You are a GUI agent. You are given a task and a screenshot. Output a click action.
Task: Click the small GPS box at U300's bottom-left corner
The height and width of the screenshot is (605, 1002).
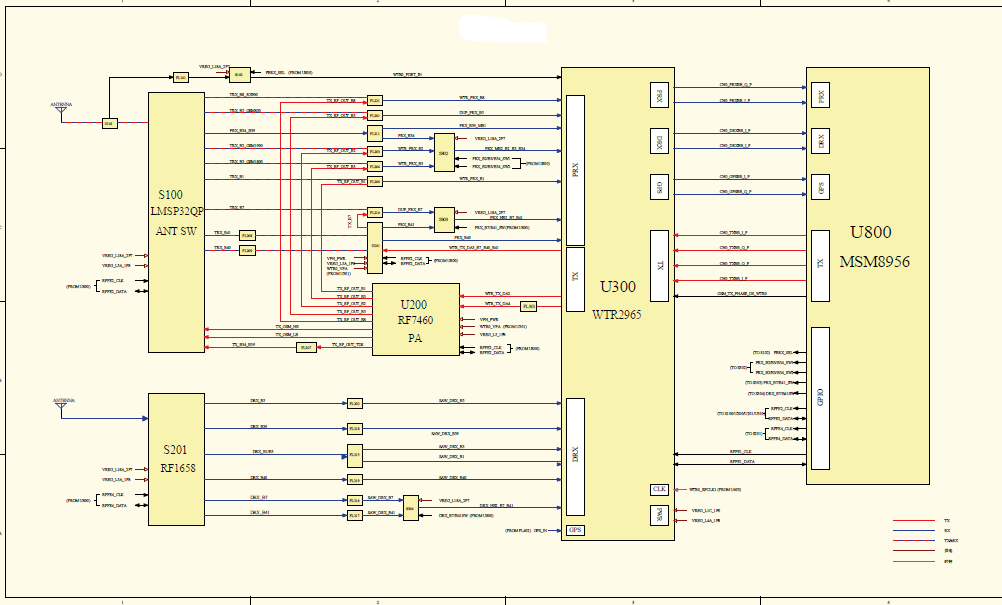tap(575, 530)
